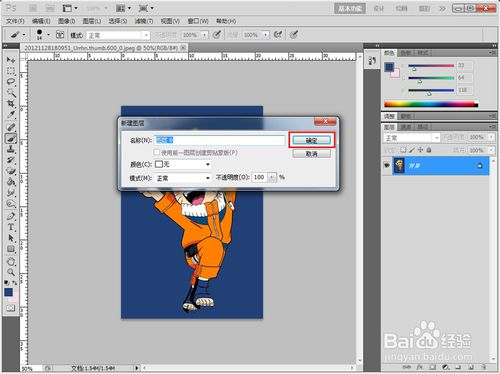The image size is (500, 374).
Task: Switch to the 通道 channels tab
Action: click(x=406, y=127)
